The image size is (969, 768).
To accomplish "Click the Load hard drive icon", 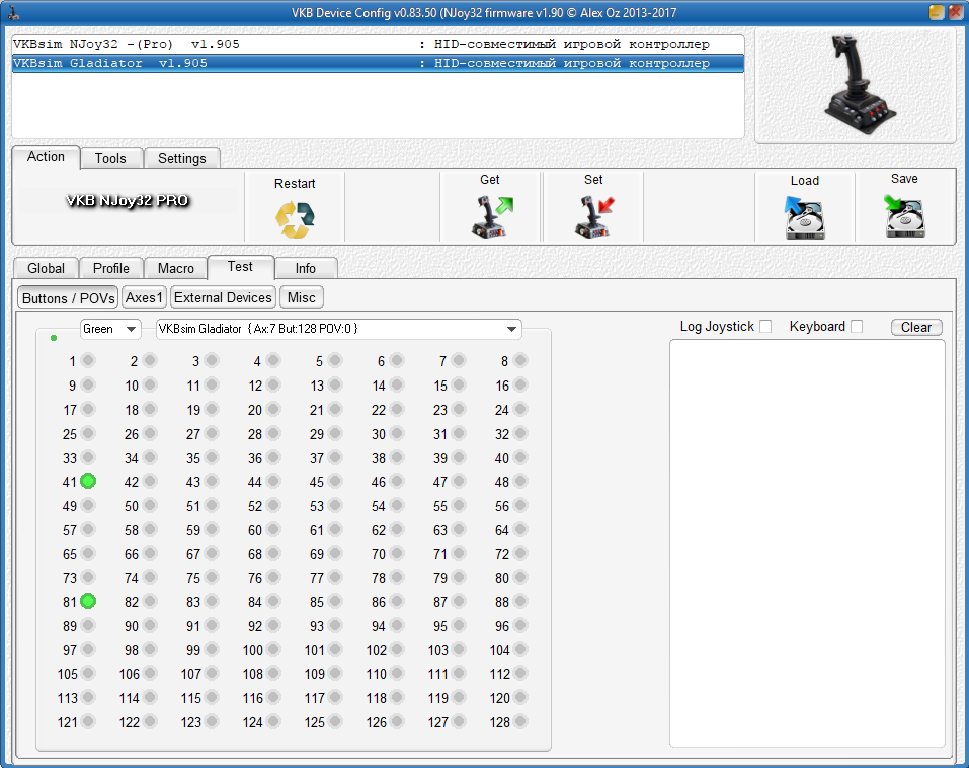I will [805, 217].
